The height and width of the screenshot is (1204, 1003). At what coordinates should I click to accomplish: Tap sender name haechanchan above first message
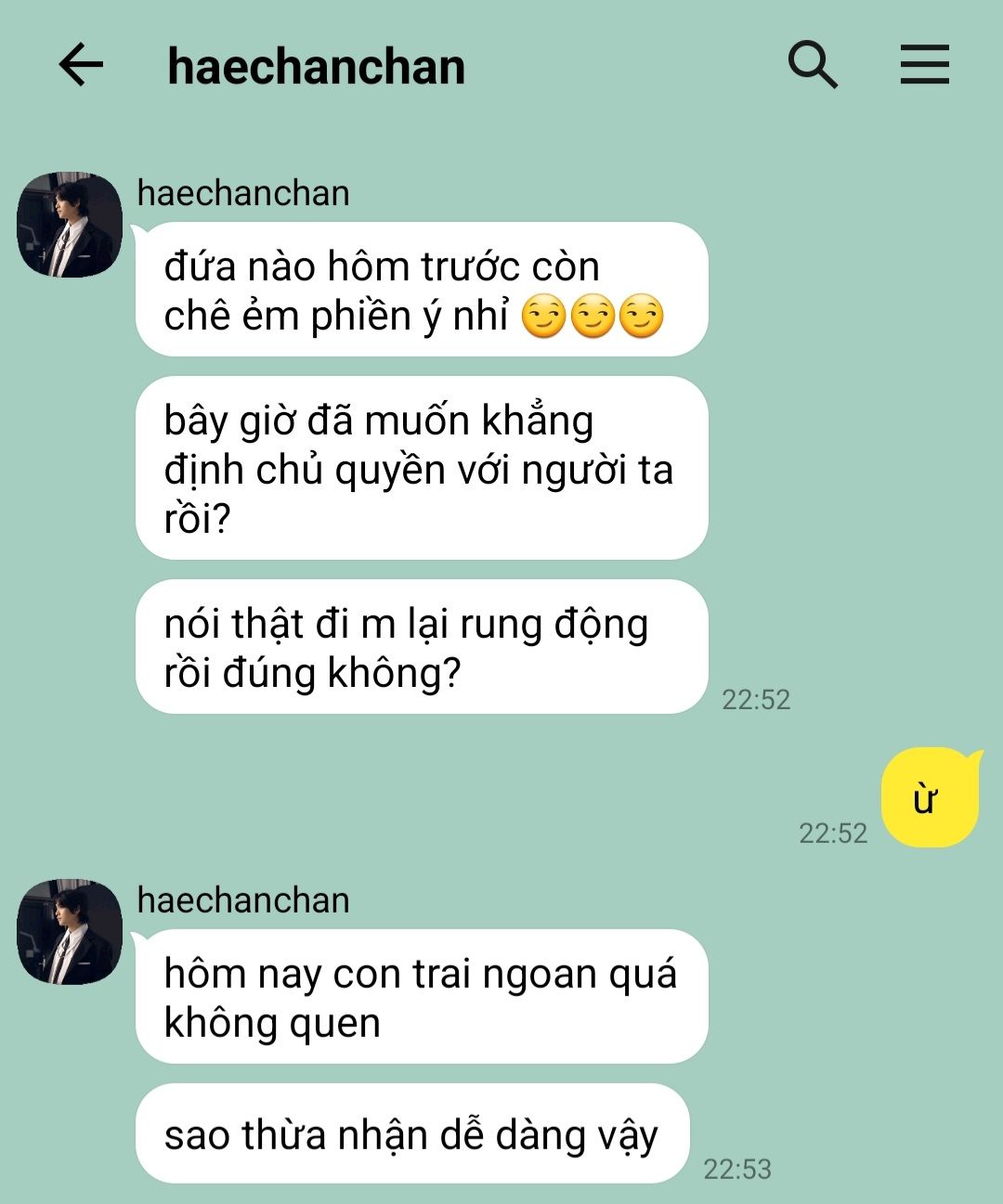click(x=243, y=193)
